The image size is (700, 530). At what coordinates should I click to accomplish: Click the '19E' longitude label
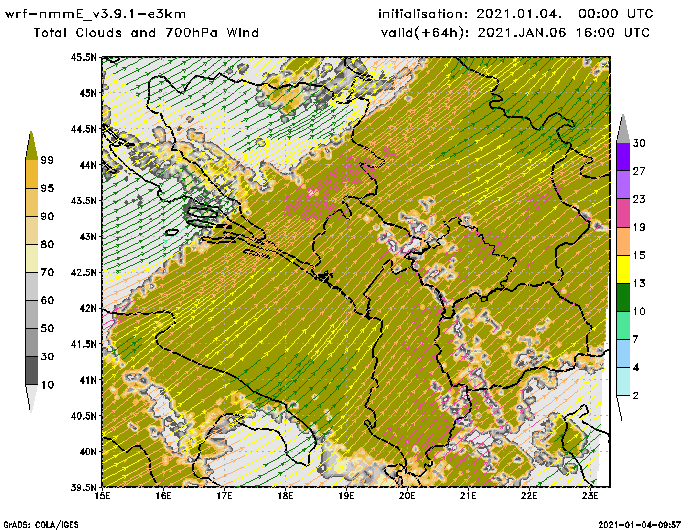pos(346,496)
